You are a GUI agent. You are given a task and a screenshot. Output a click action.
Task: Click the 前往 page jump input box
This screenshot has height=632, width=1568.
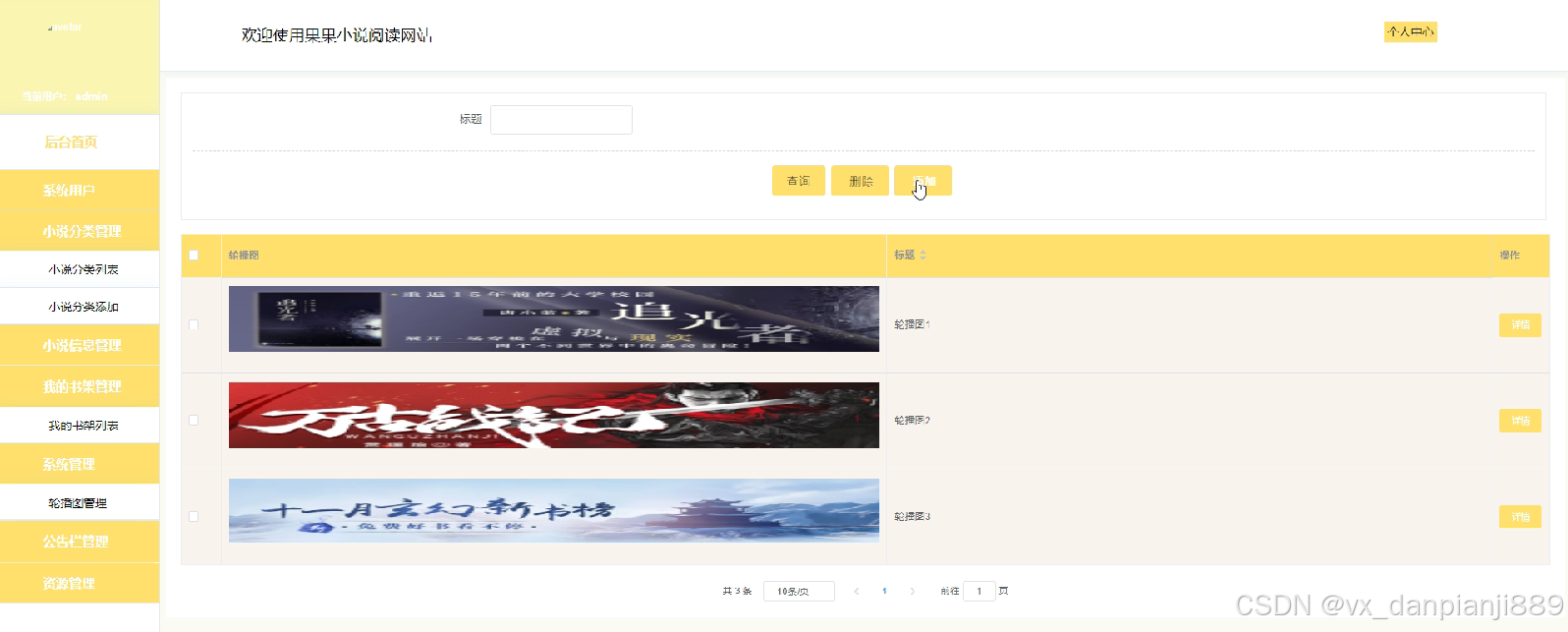pyautogui.click(x=980, y=591)
